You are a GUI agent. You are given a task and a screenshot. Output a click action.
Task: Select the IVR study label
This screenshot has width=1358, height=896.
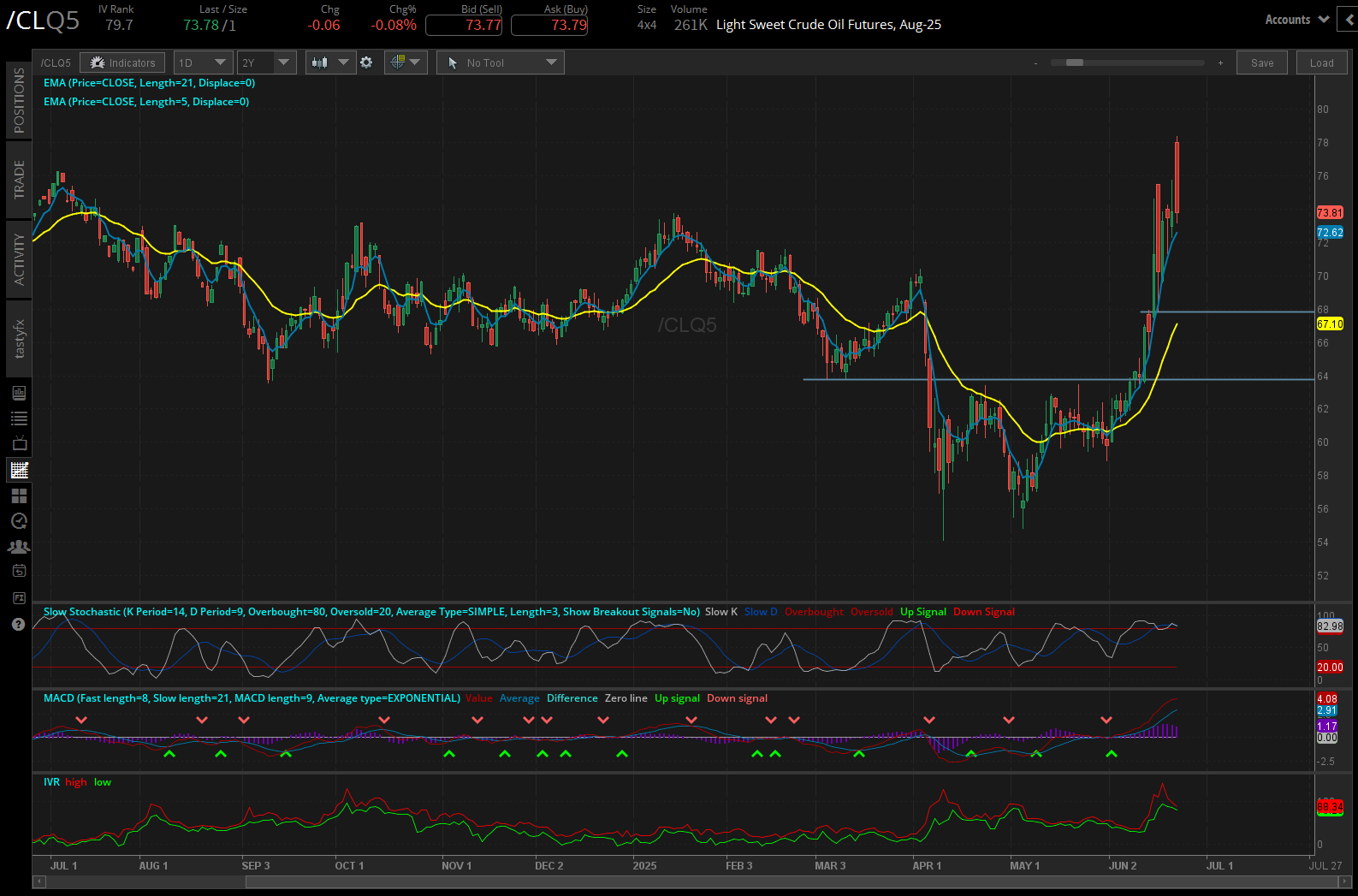[51, 782]
